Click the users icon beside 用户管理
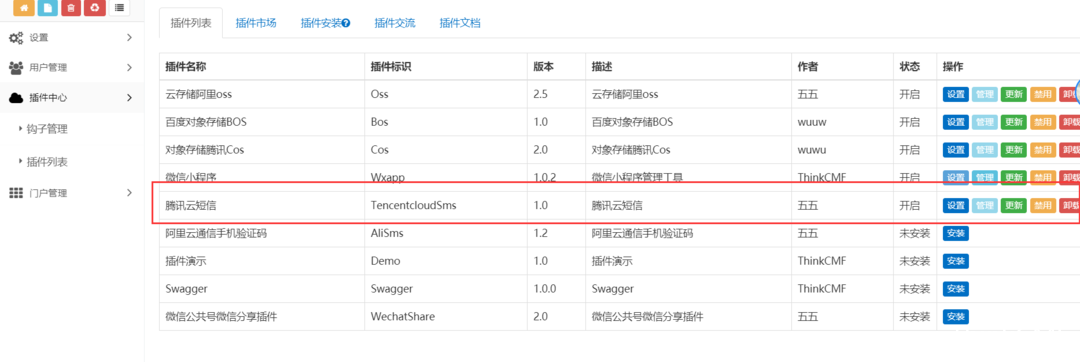1080x362 pixels. 16,68
